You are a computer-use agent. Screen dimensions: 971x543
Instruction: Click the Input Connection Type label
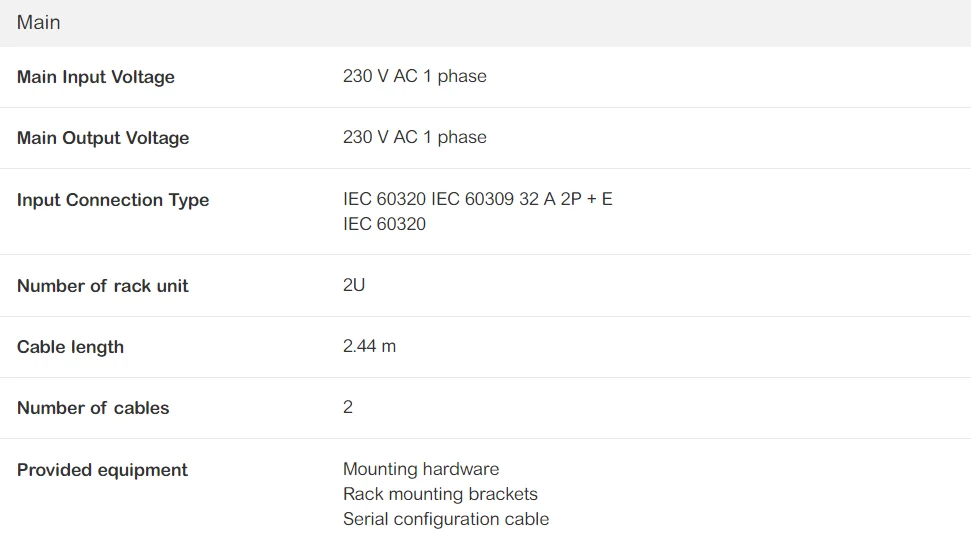[x=113, y=200]
